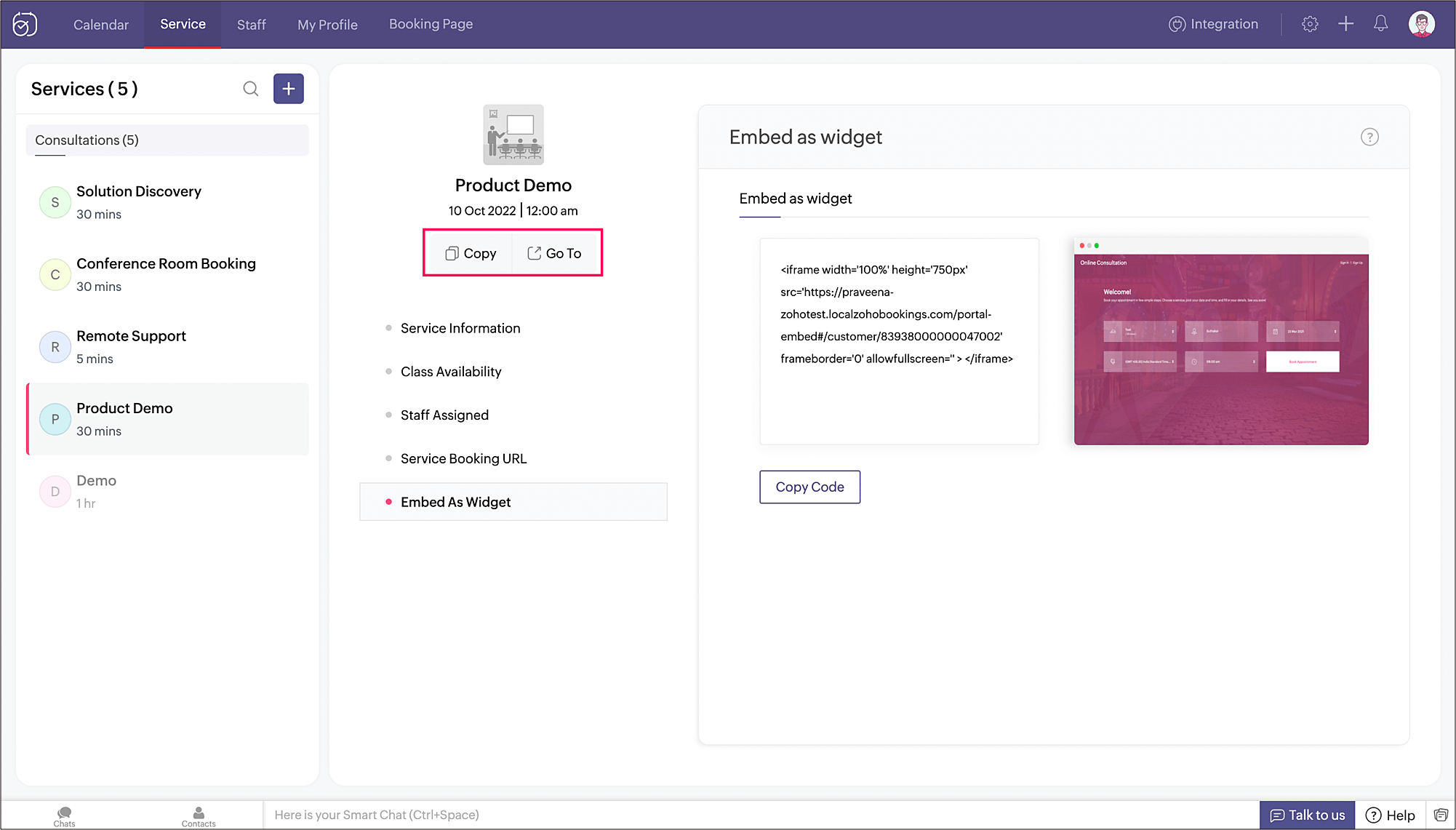Click the D avatar of Demo
The height and width of the screenshot is (830, 1456).
[55, 491]
